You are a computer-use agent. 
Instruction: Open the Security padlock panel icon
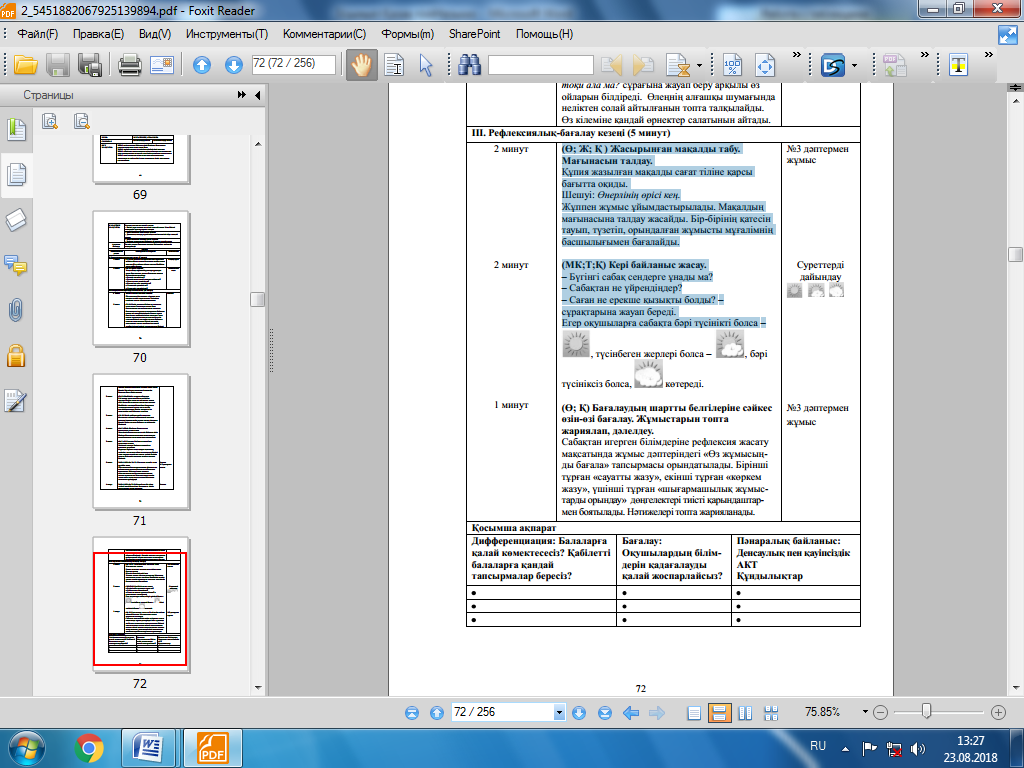(x=16, y=355)
